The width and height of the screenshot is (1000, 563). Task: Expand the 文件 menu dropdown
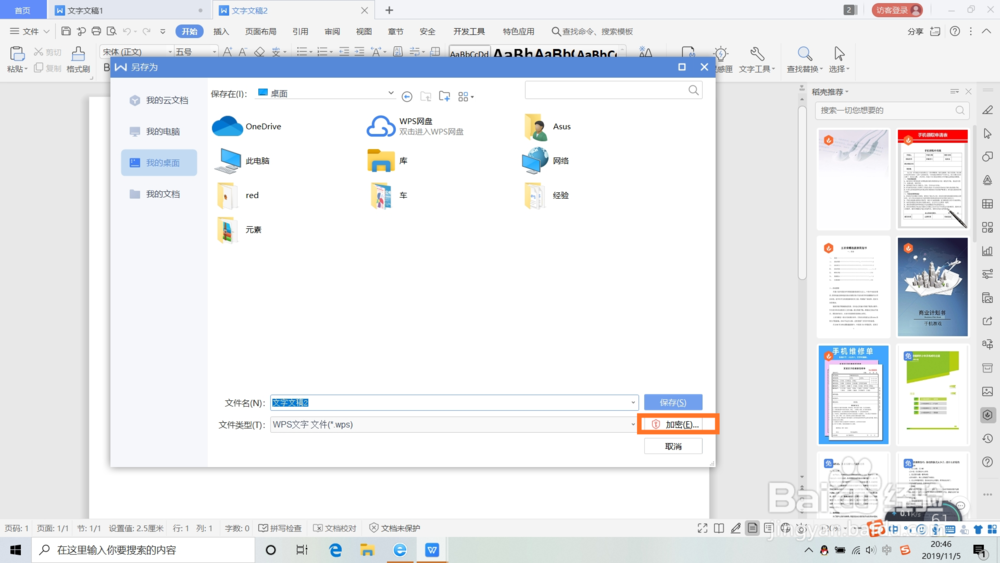pos(29,31)
